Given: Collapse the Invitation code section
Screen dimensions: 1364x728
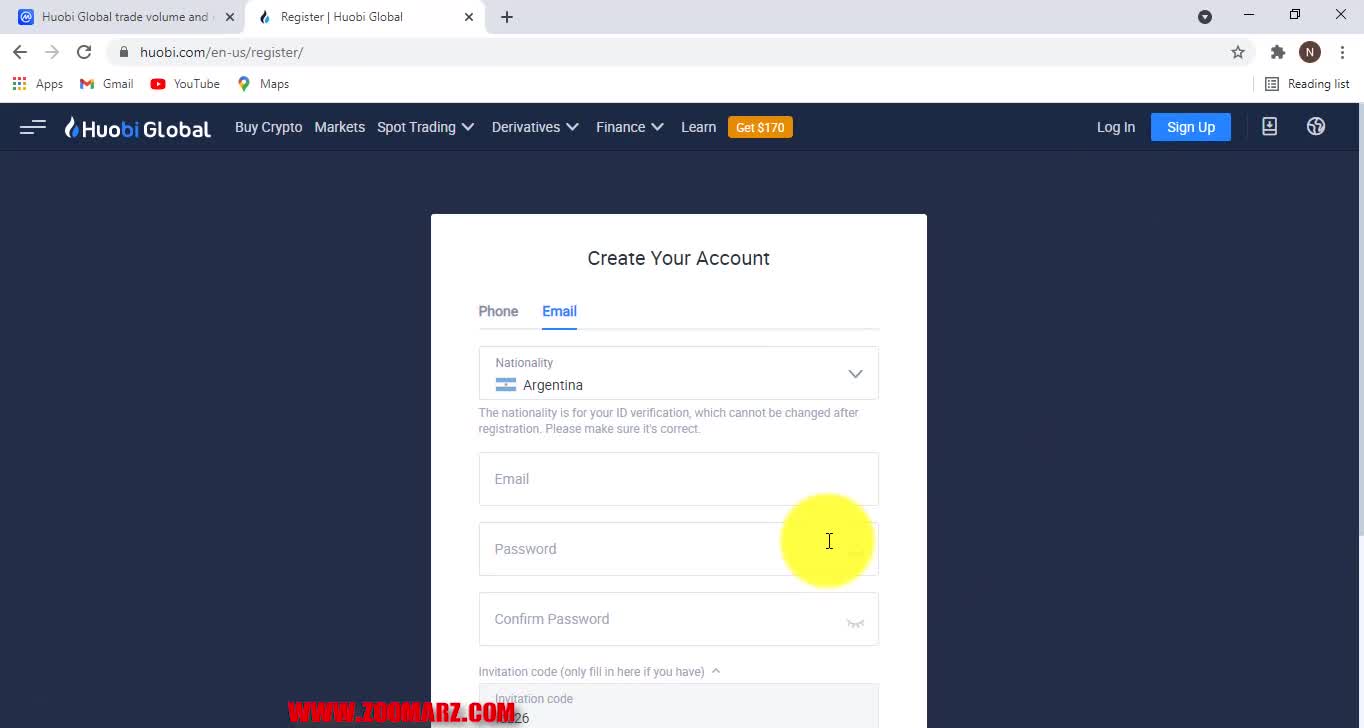Looking at the screenshot, I should pyautogui.click(x=599, y=672).
